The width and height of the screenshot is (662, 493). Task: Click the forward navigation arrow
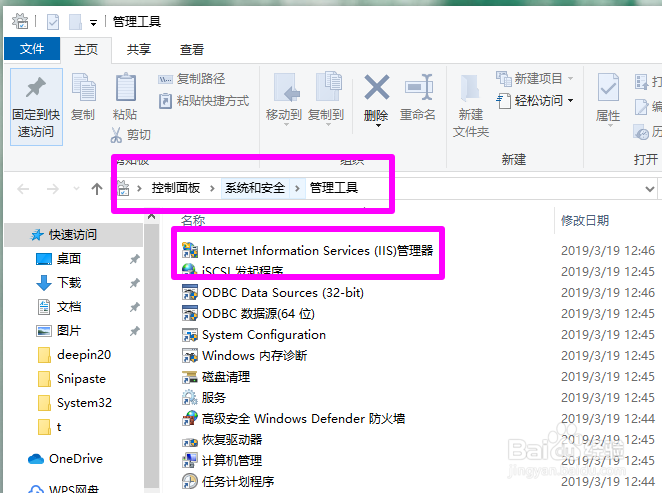tap(53, 189)
